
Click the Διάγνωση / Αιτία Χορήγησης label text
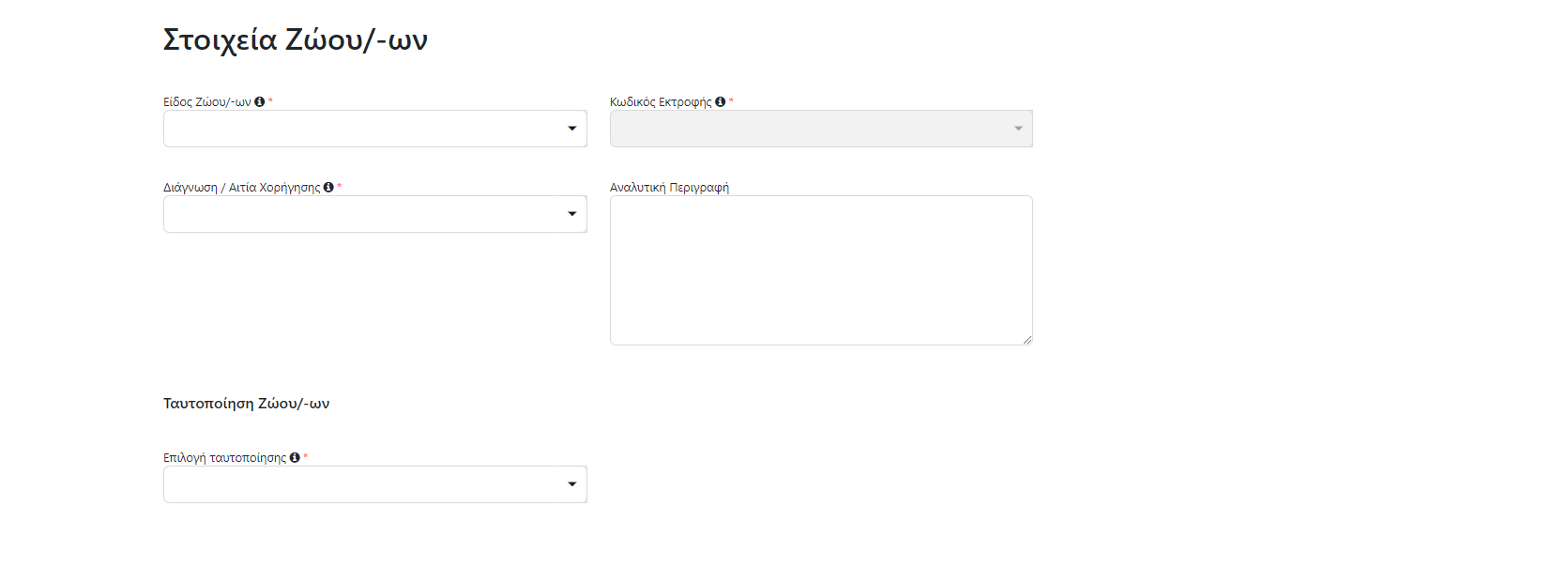click(242, 188)
